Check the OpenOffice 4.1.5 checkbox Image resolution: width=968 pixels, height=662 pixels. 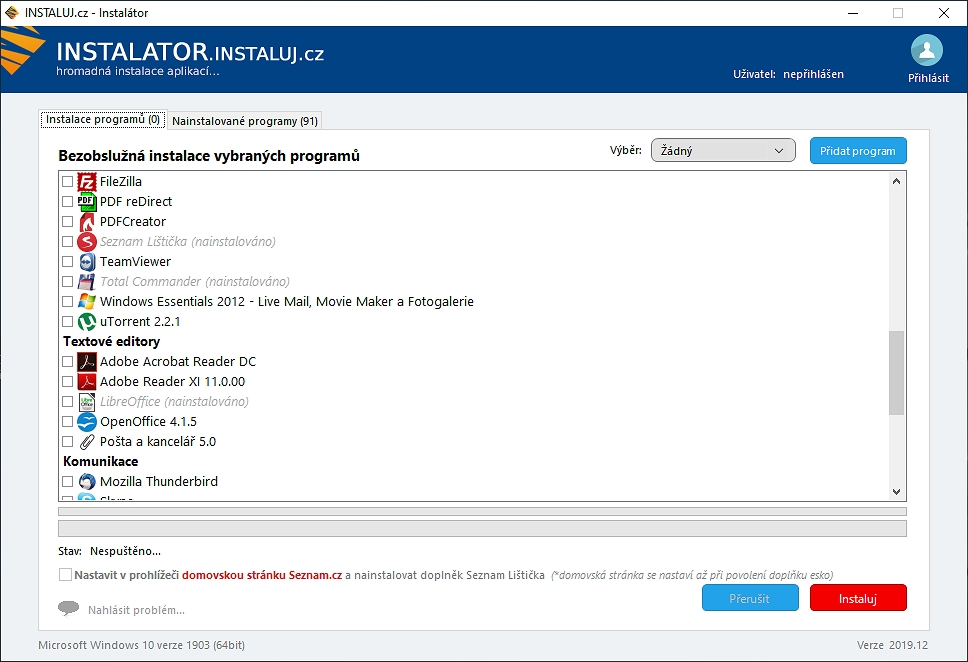[68, 422]
